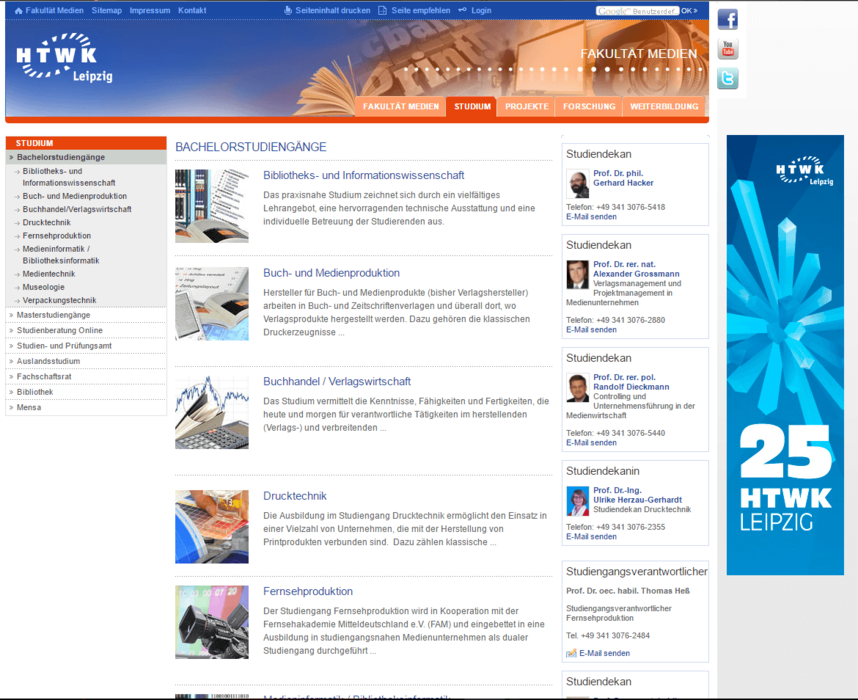
Task: Collapse the Bachelorstudiengänge sidebar section
Action: click(60, 157)
